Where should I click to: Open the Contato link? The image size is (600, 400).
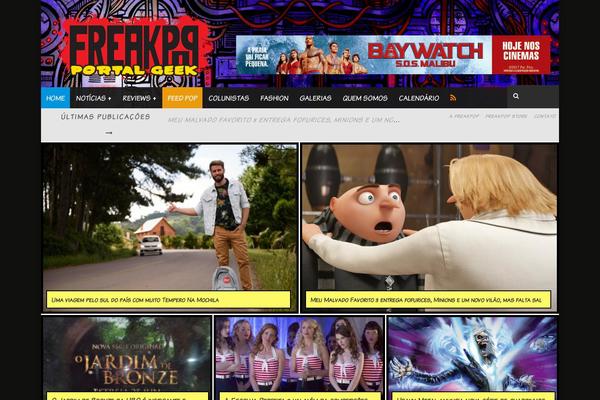(x=545, y=116)
